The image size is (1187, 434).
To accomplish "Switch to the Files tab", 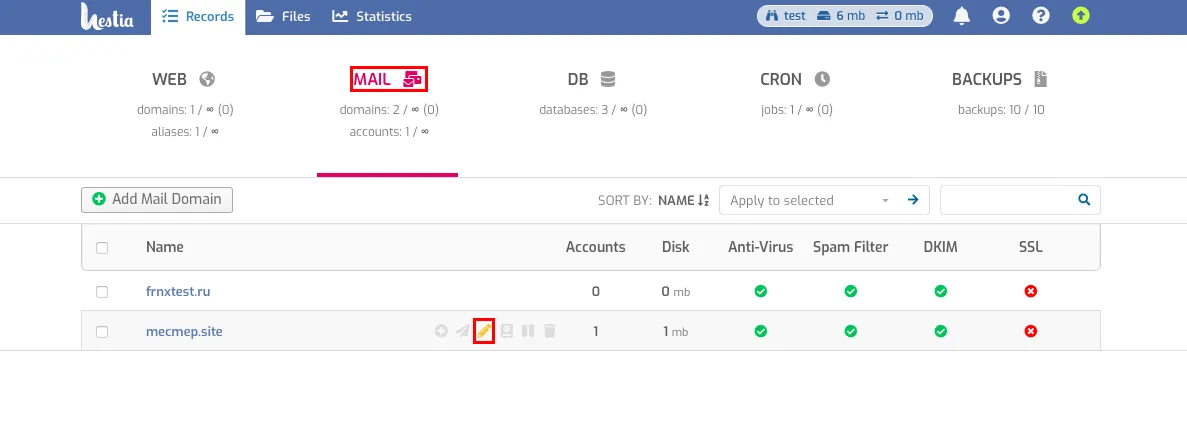I will (x=283, y=17).
